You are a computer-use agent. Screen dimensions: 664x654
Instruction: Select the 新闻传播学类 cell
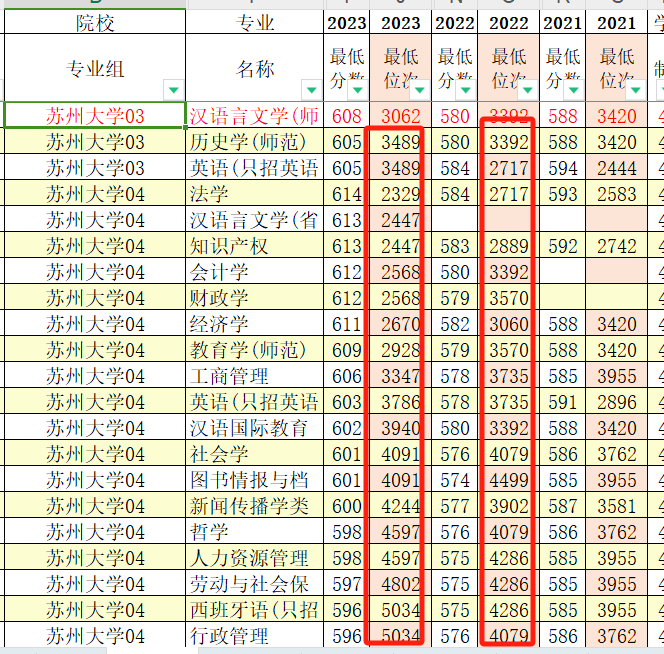(255, 506)
